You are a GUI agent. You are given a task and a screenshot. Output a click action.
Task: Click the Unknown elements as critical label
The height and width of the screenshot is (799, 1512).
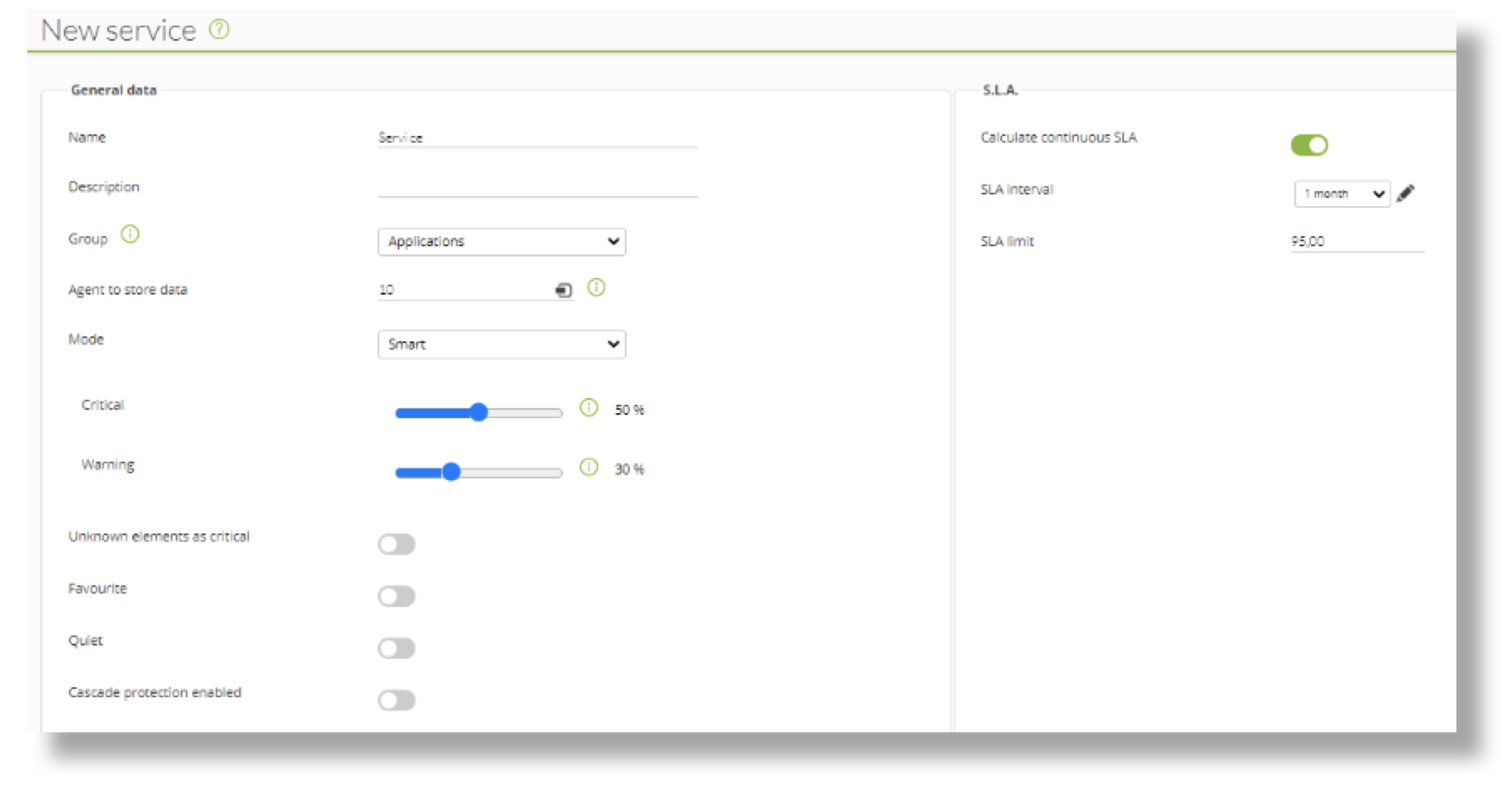coord(159,536)
